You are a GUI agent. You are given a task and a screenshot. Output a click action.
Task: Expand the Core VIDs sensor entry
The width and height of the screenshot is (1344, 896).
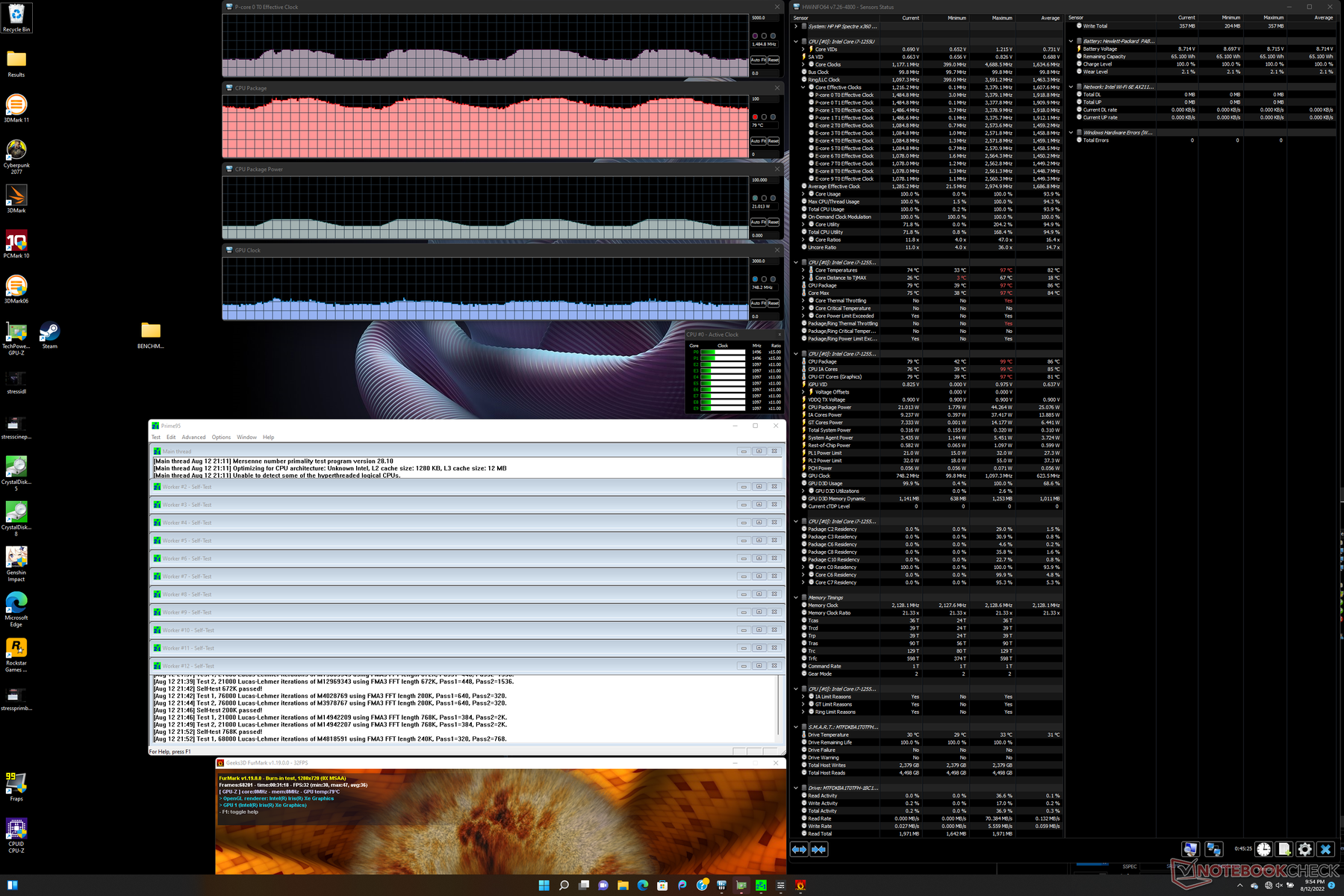[x=803, y=49]
